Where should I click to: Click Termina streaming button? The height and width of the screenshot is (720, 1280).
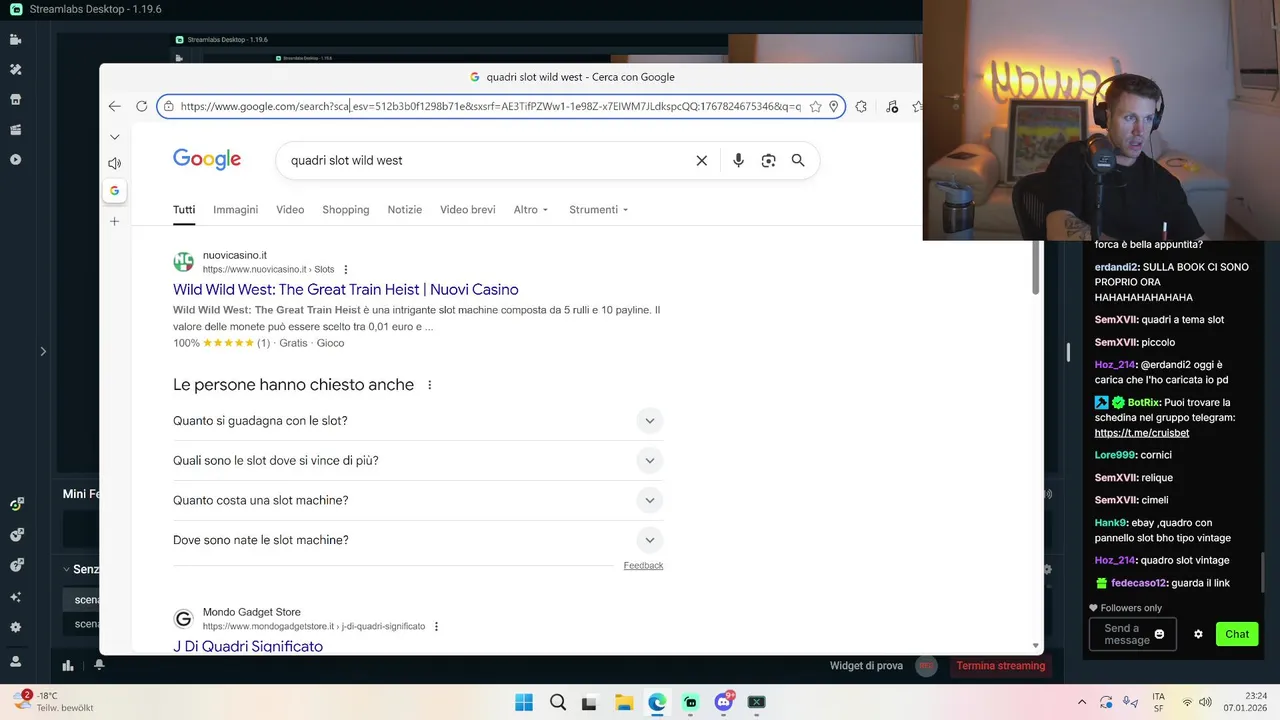point(1000,666)
